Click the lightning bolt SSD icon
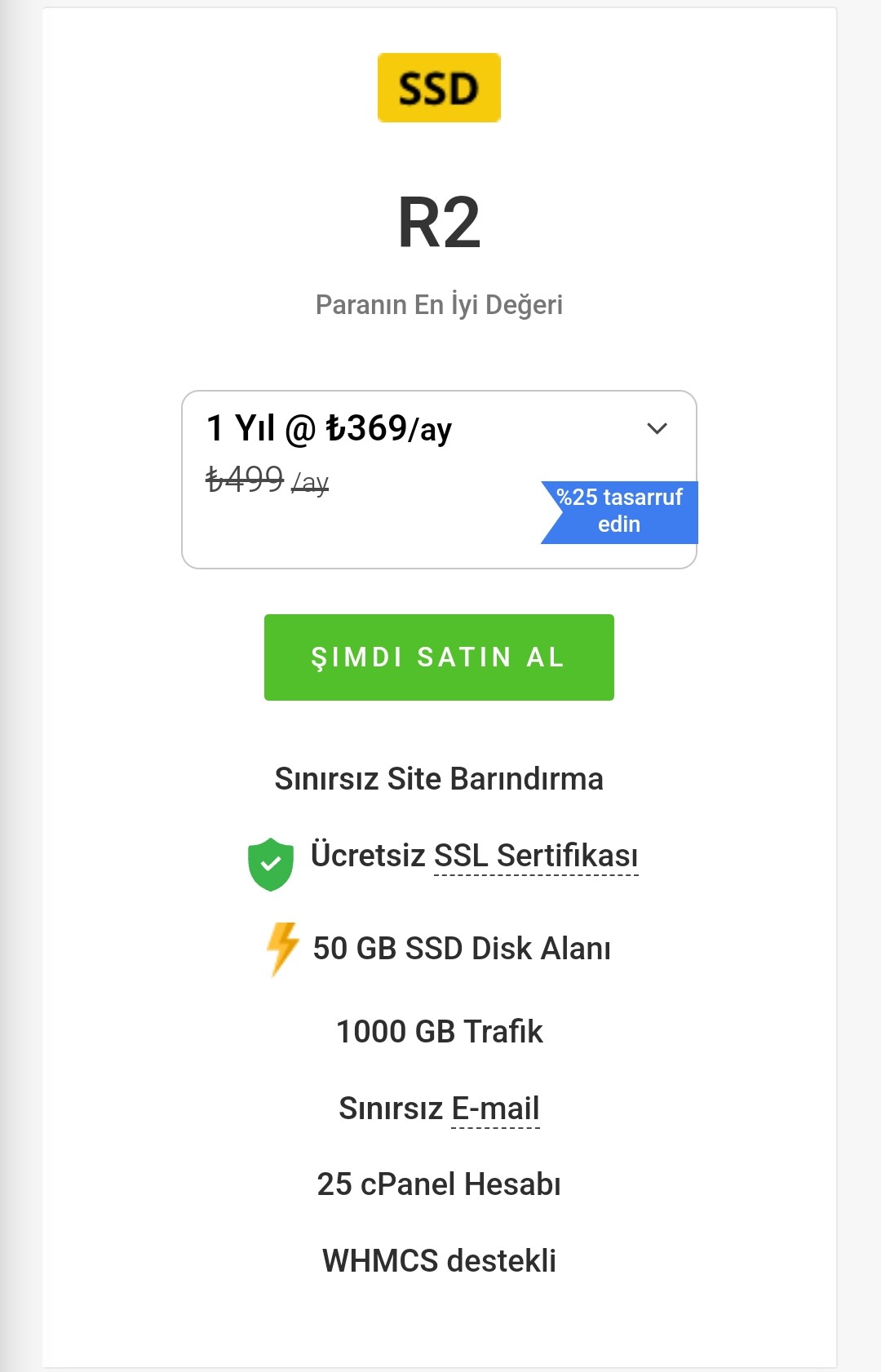 (x=283, y=949)
